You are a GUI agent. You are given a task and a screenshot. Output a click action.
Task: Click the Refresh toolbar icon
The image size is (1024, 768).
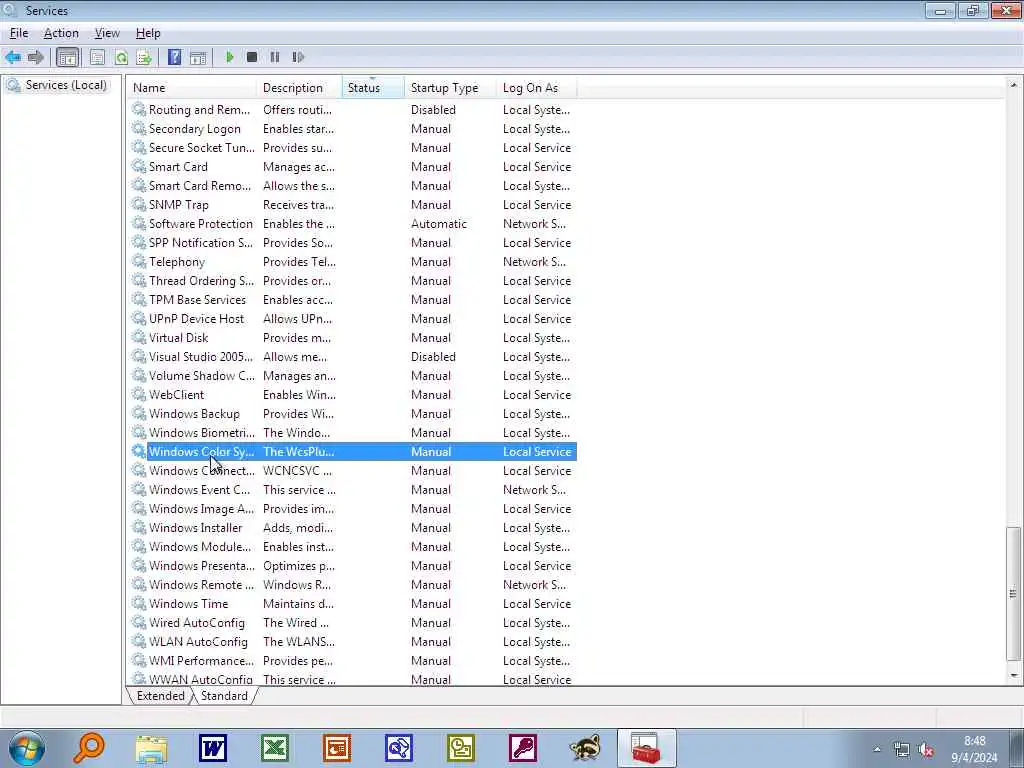tap(121, 57)
